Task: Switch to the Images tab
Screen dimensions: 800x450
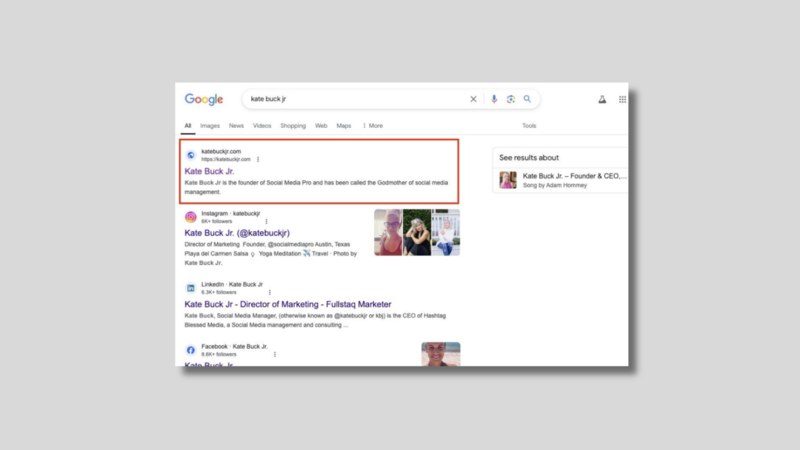Action: pos(210,126)
